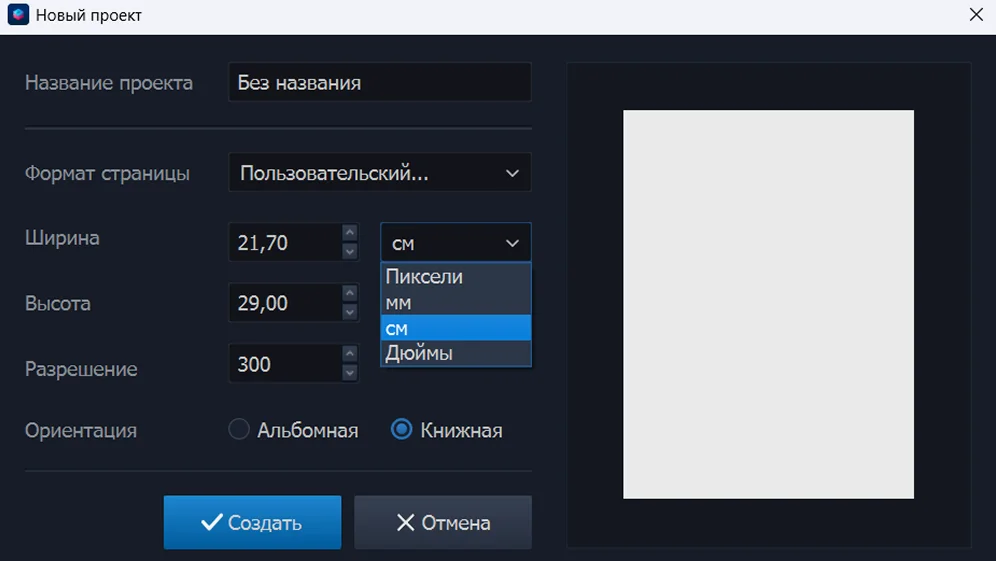Collapse the units dropdown showing см
This screenshot has height=561, width=996.
coord(455,243)
